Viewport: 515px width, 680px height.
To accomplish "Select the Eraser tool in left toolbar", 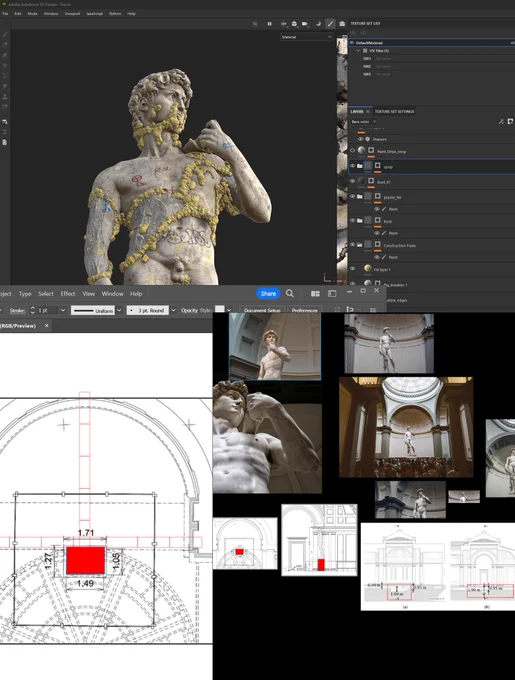I will click(5, 45).
